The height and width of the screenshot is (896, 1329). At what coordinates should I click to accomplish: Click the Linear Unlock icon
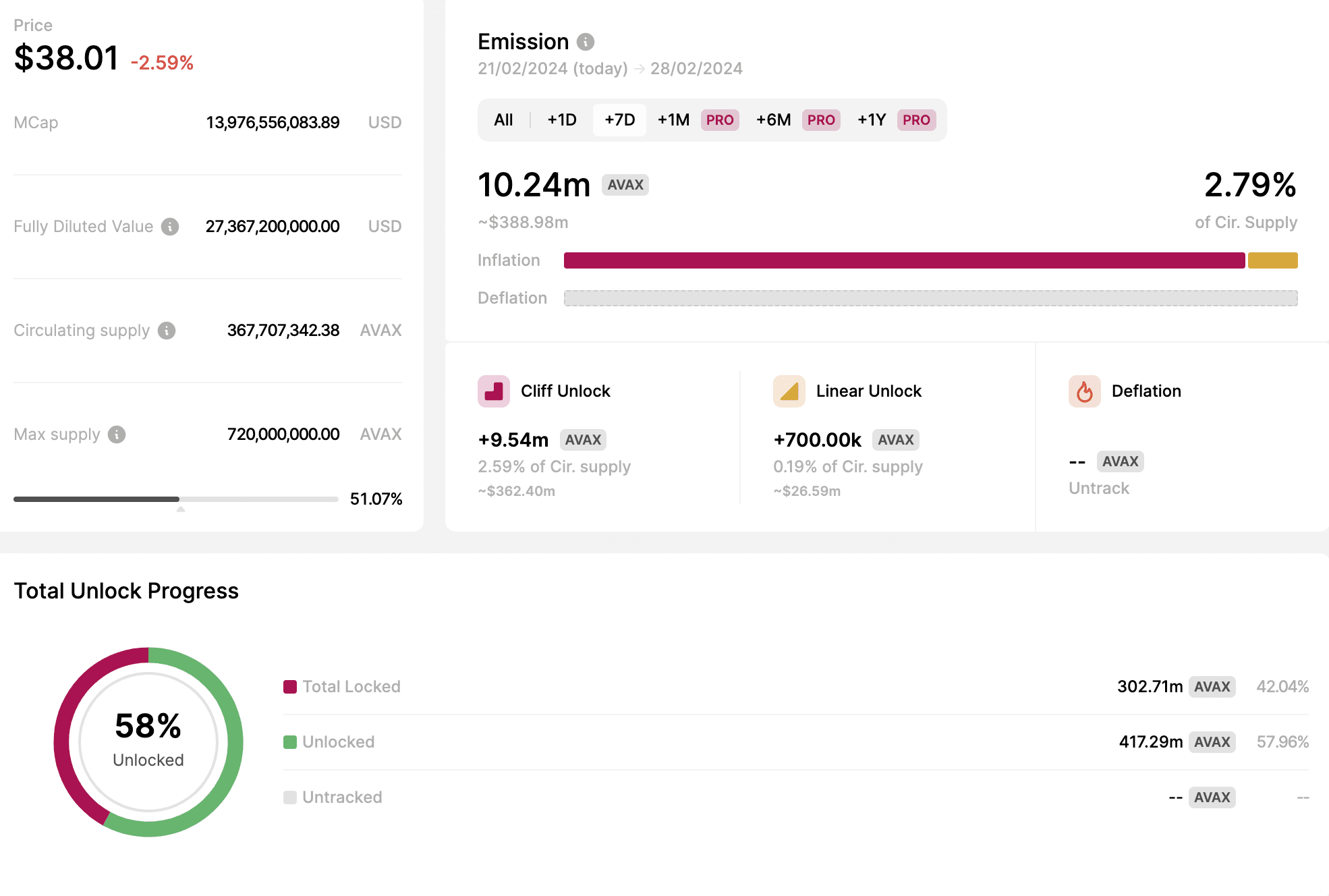pyautogui.click(x=789, y=391)
